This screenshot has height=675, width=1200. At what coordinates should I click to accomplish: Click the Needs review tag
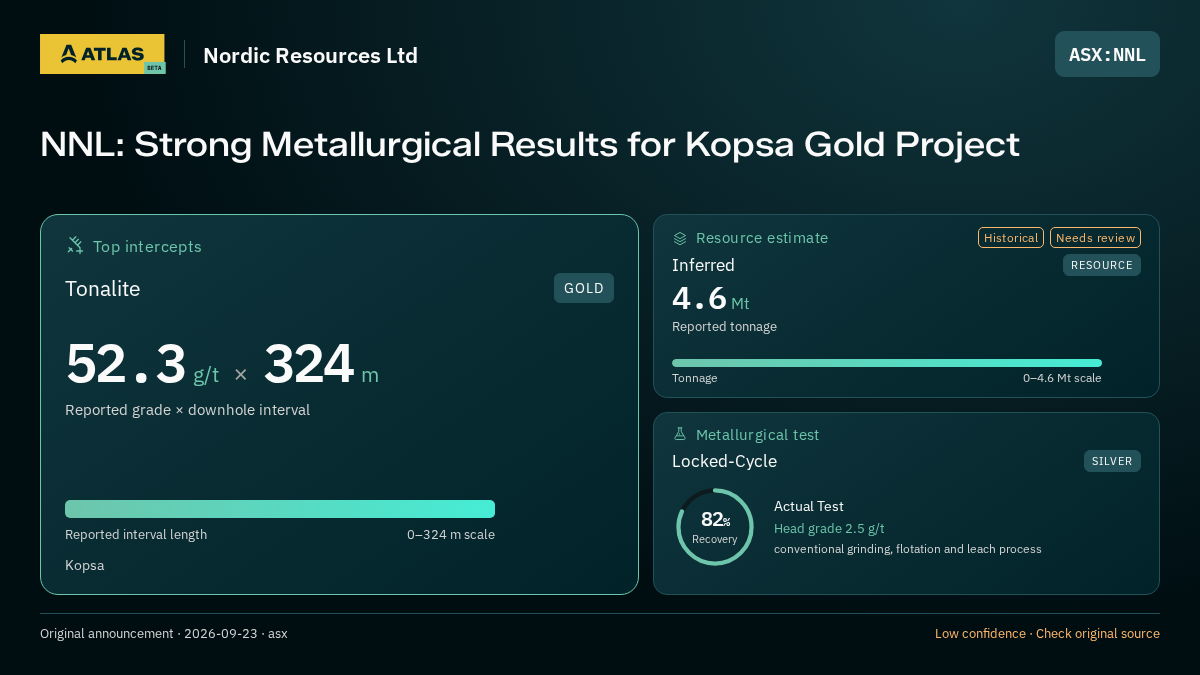click(1095, 238)
